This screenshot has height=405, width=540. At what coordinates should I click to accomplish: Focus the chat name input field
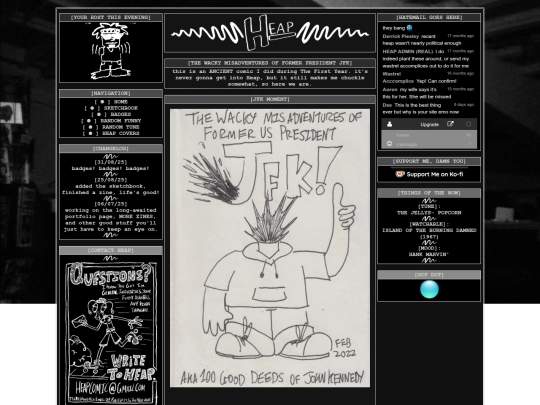(429, 135)
